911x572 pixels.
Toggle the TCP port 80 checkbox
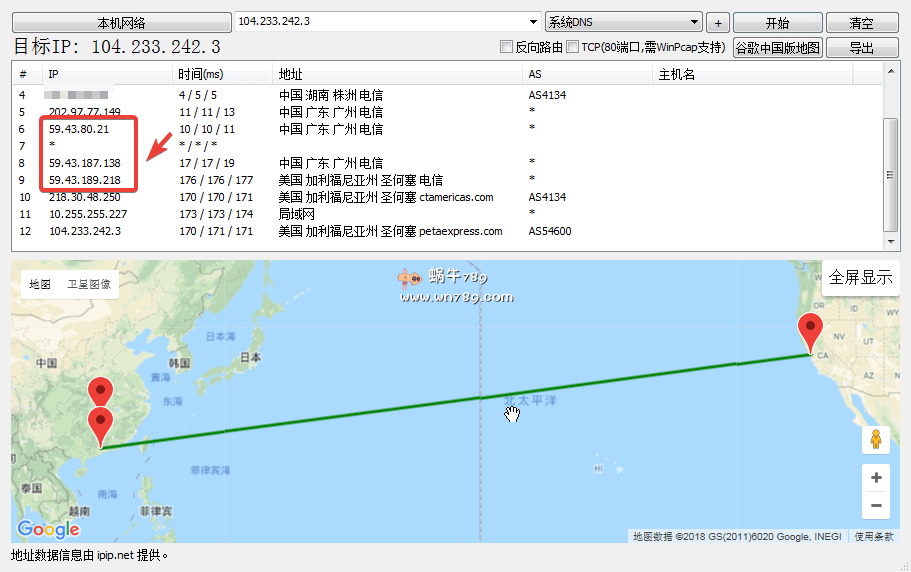(x=573, y=47)
